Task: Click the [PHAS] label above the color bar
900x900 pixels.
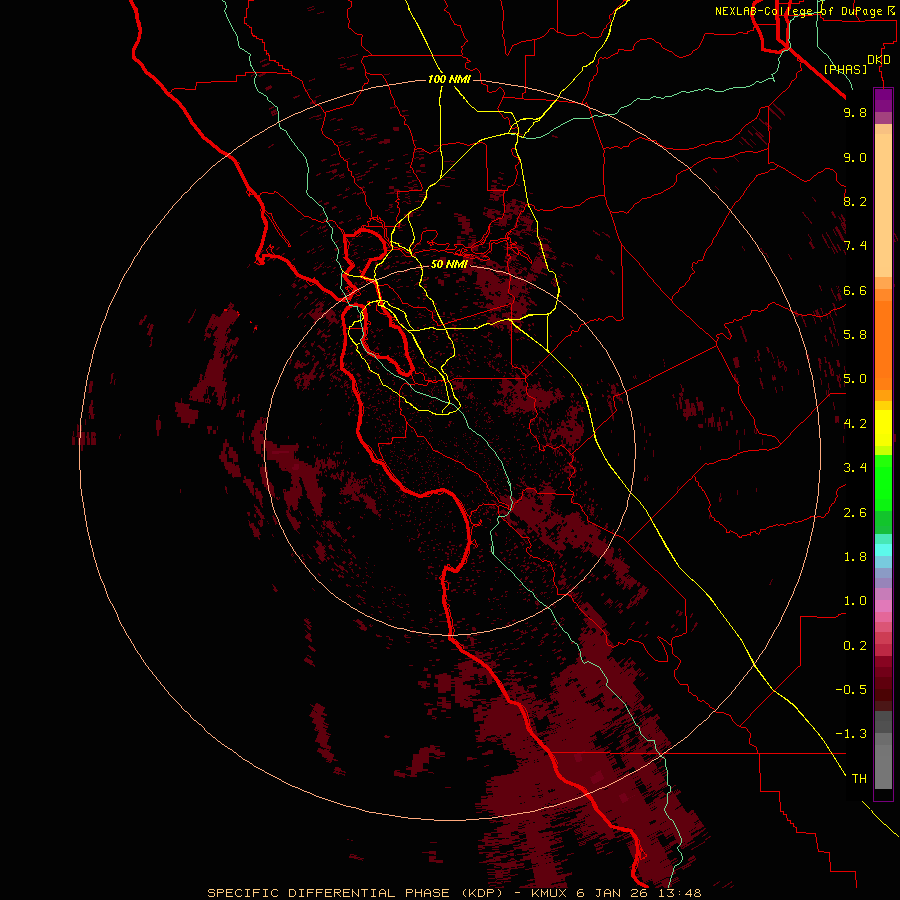Action: click(845, 70)
